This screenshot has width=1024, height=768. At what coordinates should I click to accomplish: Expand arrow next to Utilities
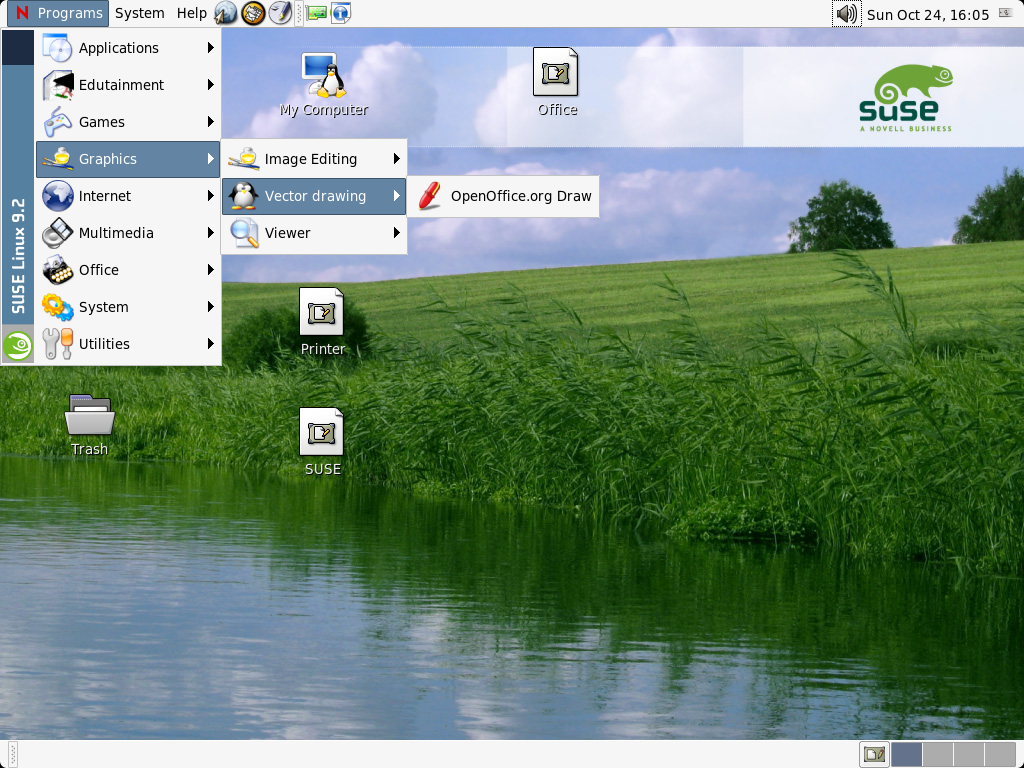tap(210, 344)
